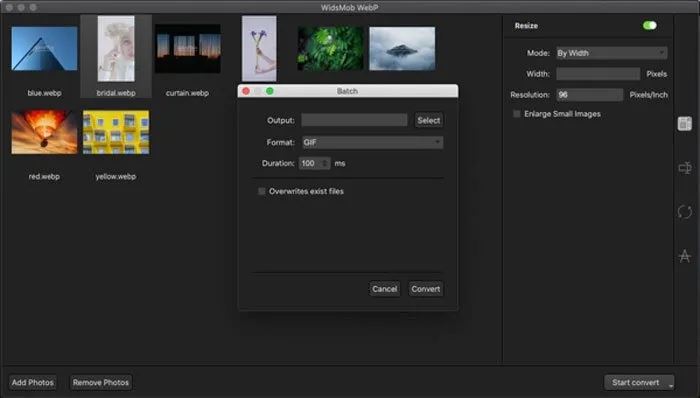Click the blue.webp file name
700x398 pixels.
(44, 93)
